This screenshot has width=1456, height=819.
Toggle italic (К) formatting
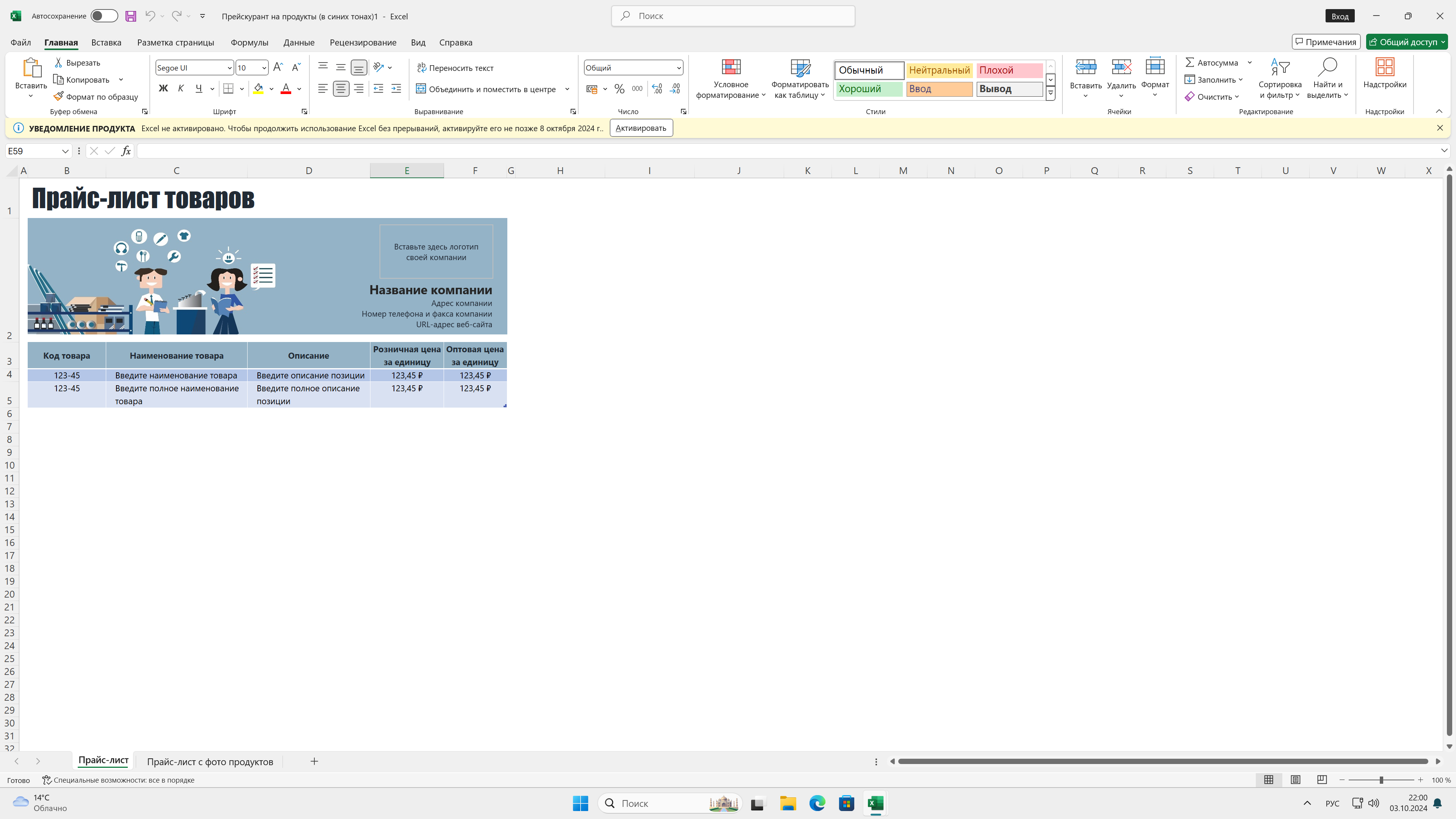point(181,89)
